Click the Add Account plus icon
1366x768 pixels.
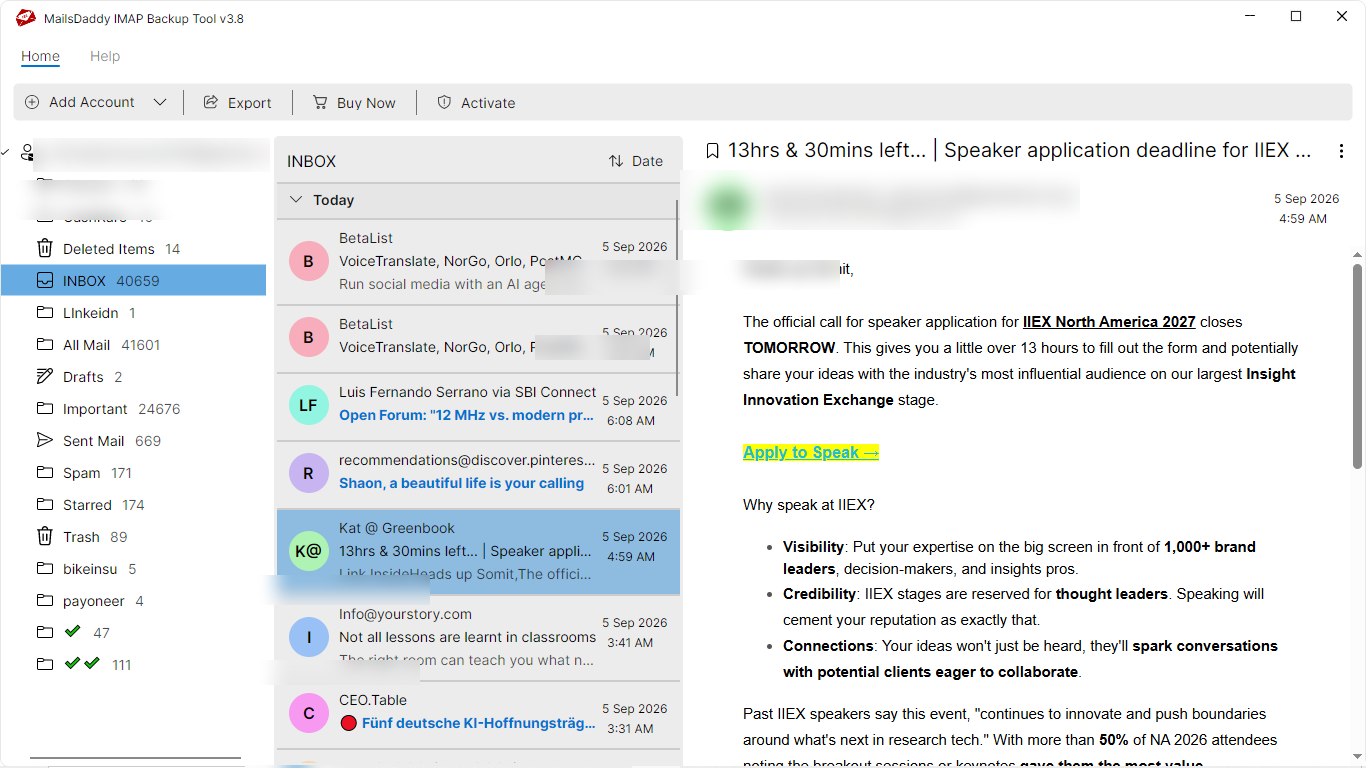[x=32, y=102]
